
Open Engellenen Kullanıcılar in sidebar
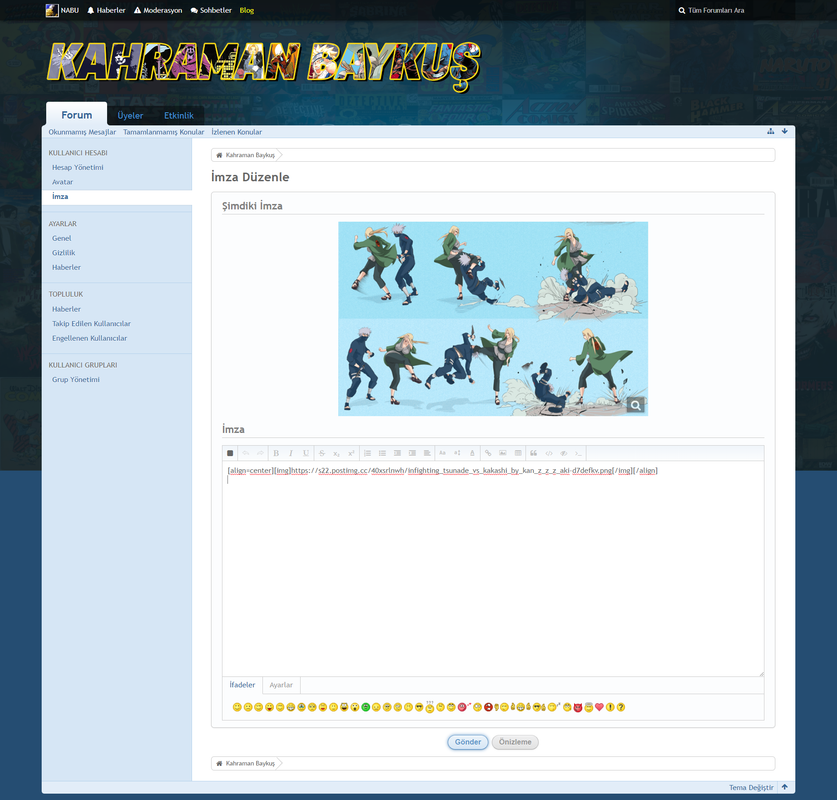pyautogui.click(x=90, y=338)
